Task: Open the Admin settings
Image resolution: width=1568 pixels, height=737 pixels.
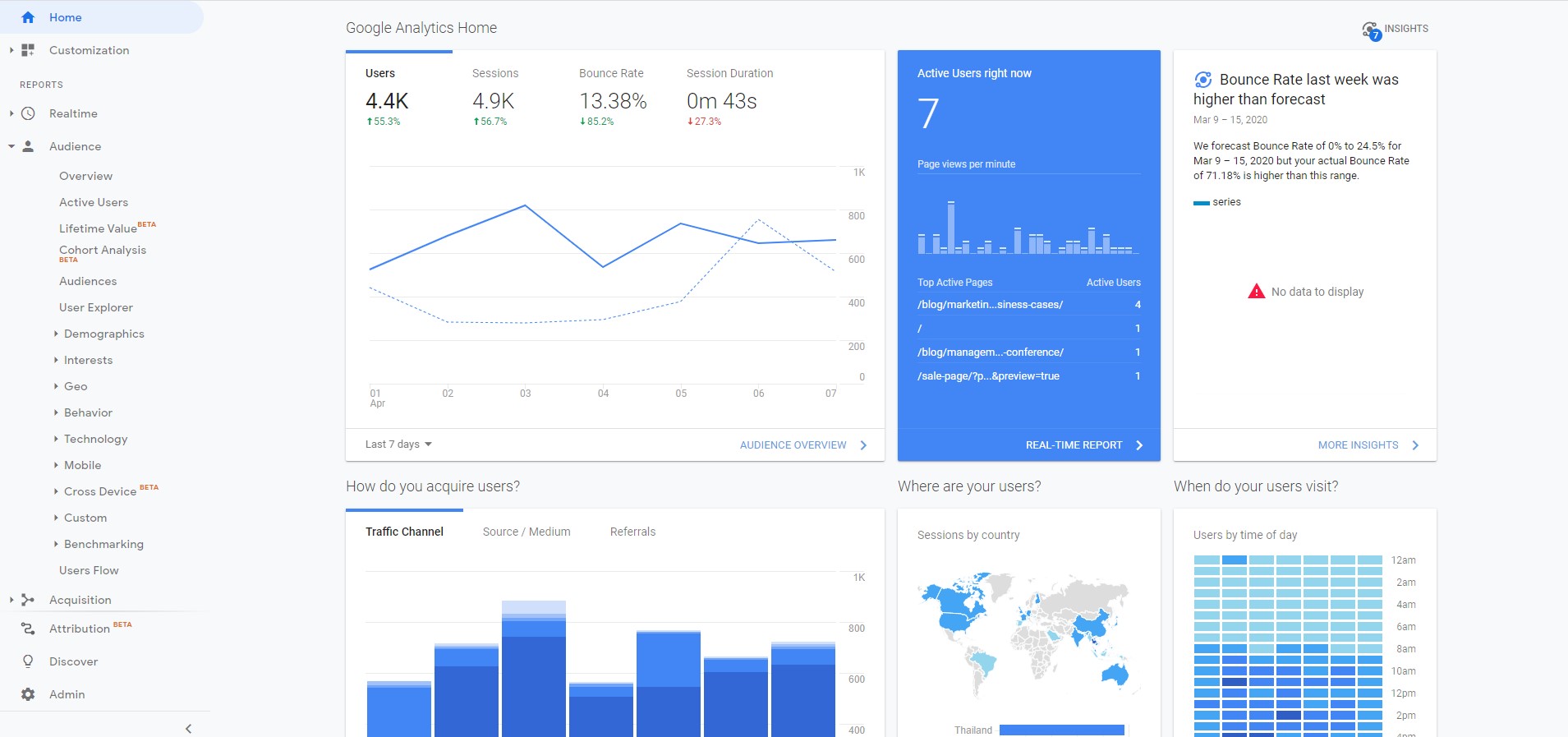Action: click(x=67, y=694)
